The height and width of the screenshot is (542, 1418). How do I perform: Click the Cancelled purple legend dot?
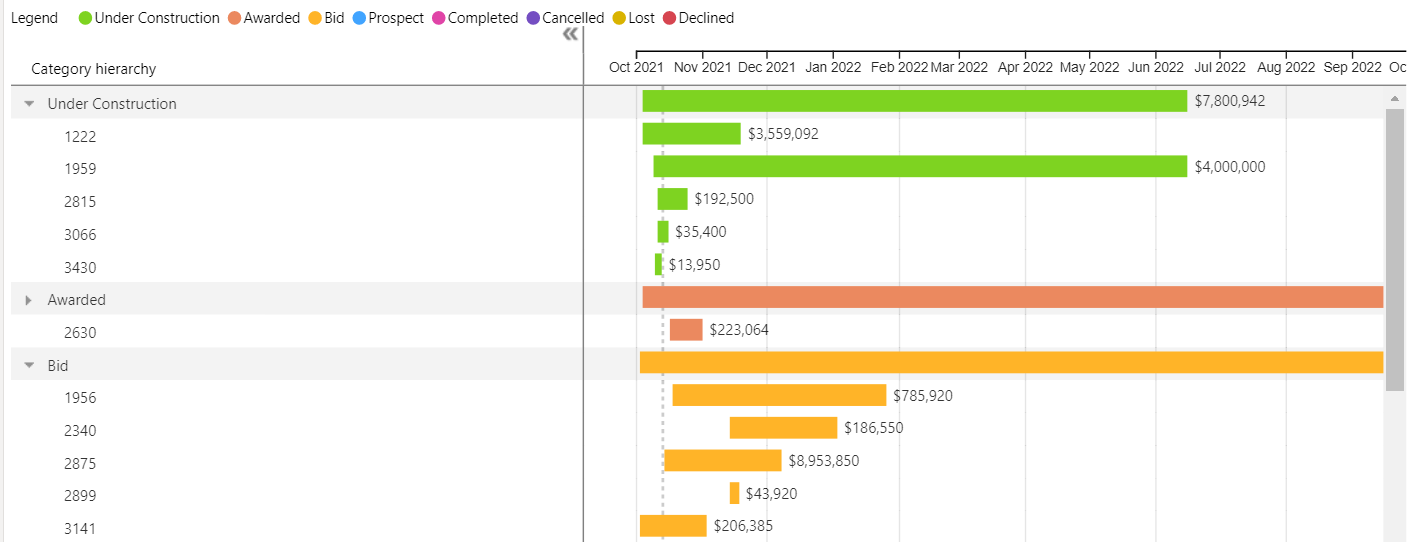click(x=533, y=18)
